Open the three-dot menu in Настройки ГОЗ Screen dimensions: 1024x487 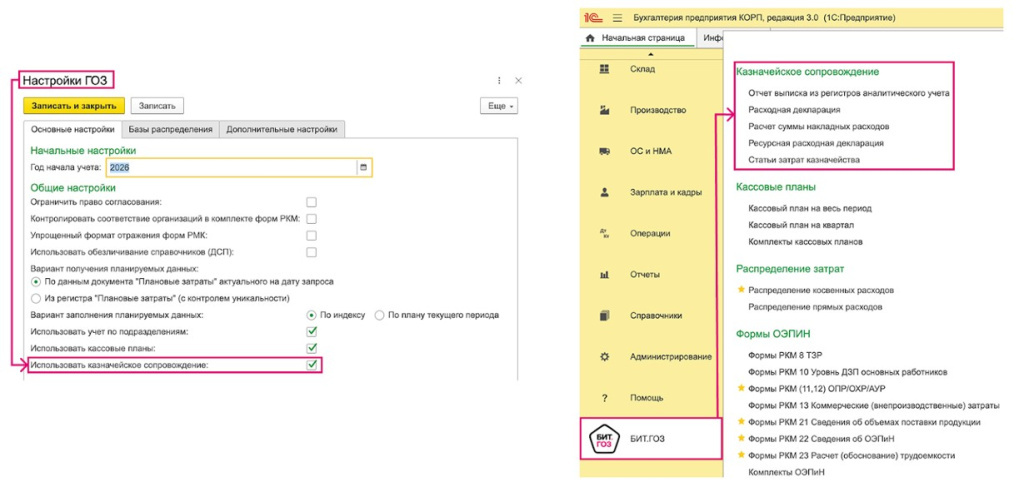[500, 81]
